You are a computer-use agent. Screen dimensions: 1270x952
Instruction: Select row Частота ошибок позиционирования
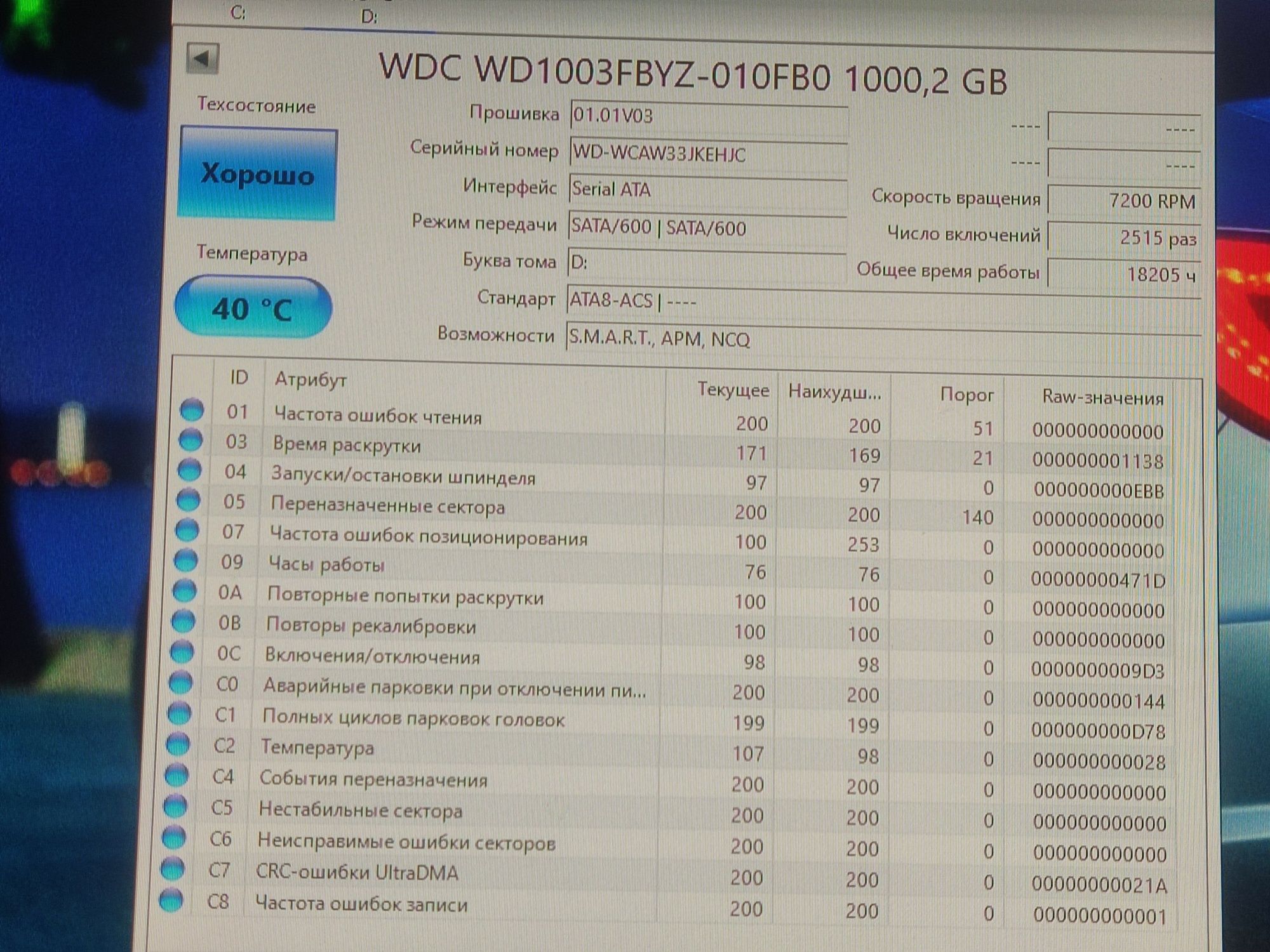(672, 540)
